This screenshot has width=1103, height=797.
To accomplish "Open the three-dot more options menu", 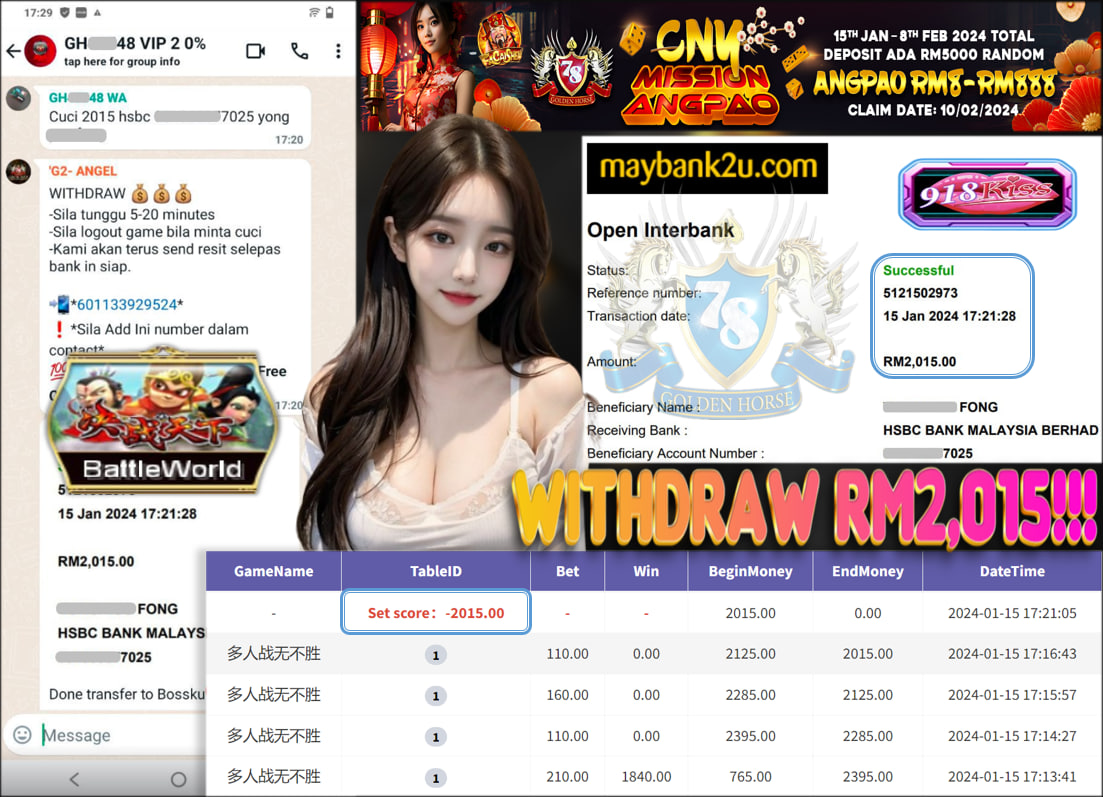I will click(x=338, y=51).
